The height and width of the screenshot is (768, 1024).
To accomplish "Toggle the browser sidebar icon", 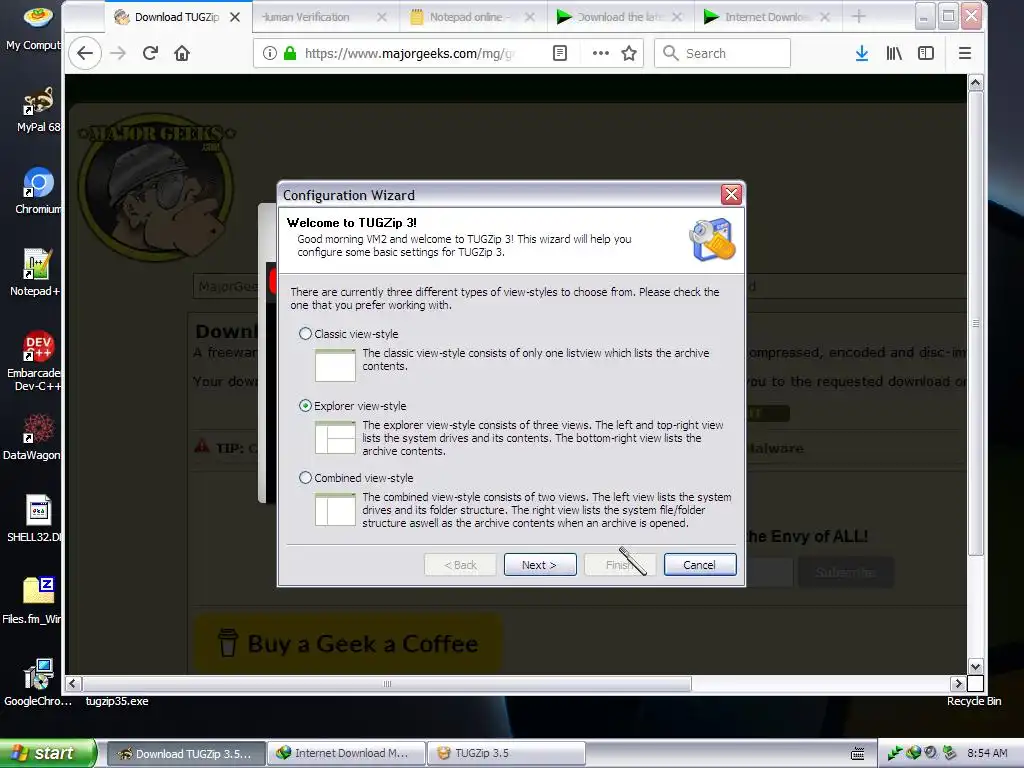I will (x=926, y=53).
